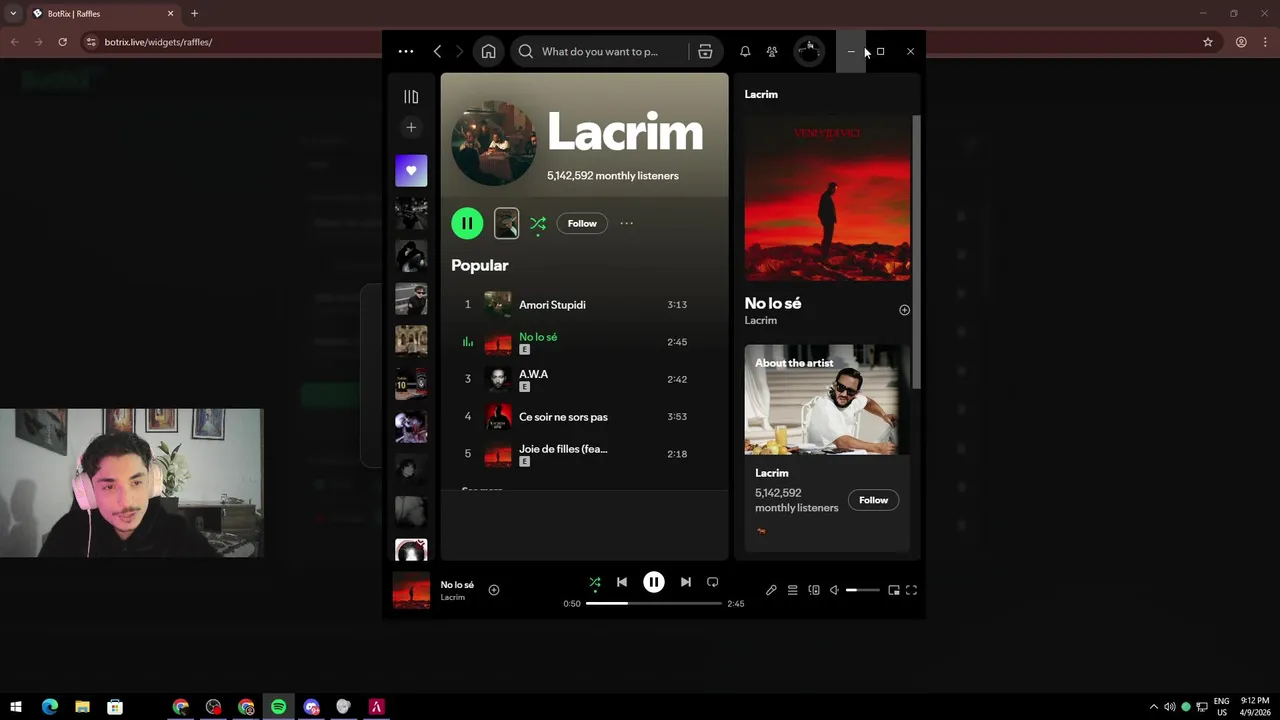Screen dimensions: 1280x720
Task: Select the No lo sé track row
Action: [584, 342]
